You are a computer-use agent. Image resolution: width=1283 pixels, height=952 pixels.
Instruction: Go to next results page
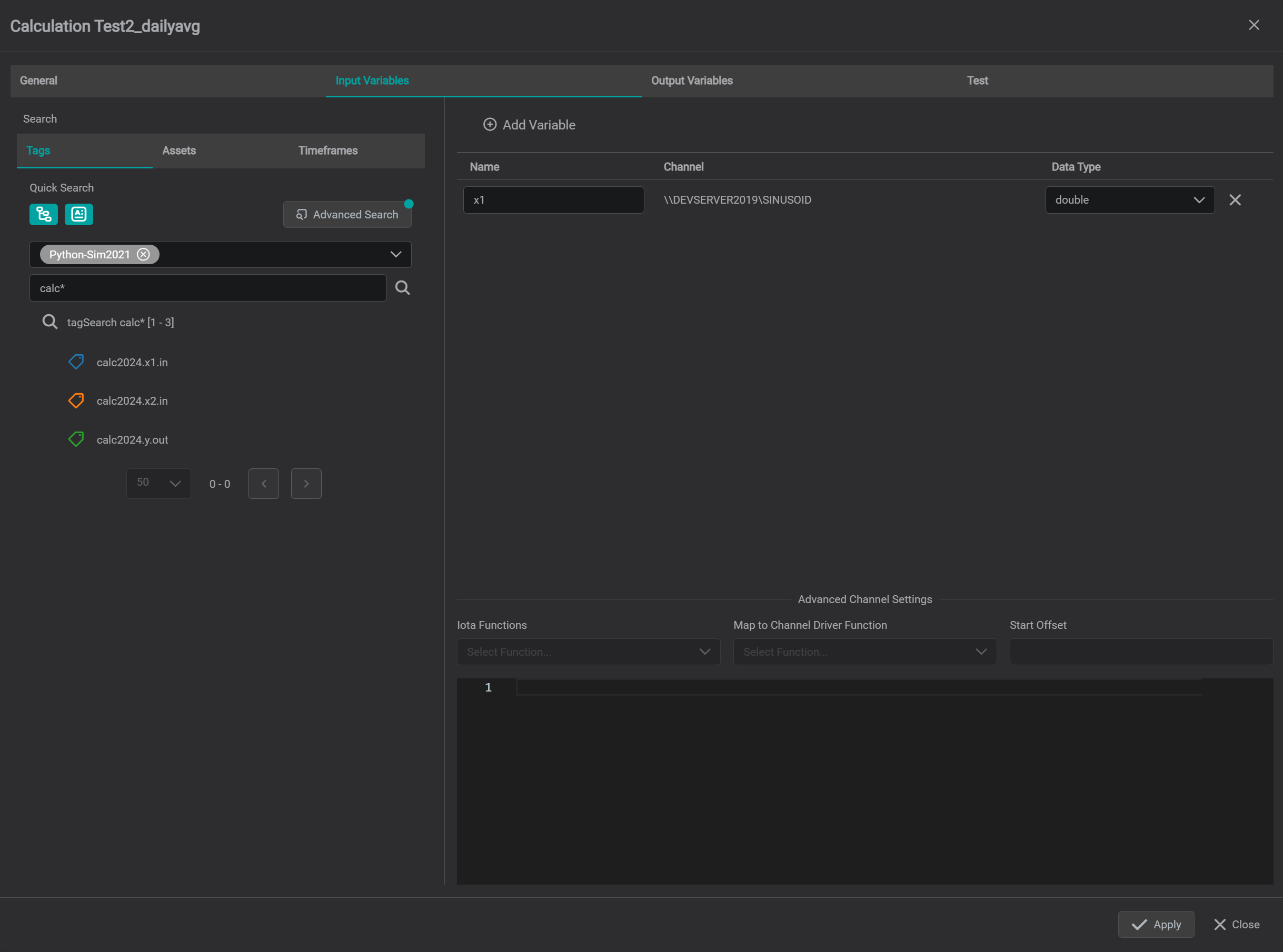pos(306,484)
